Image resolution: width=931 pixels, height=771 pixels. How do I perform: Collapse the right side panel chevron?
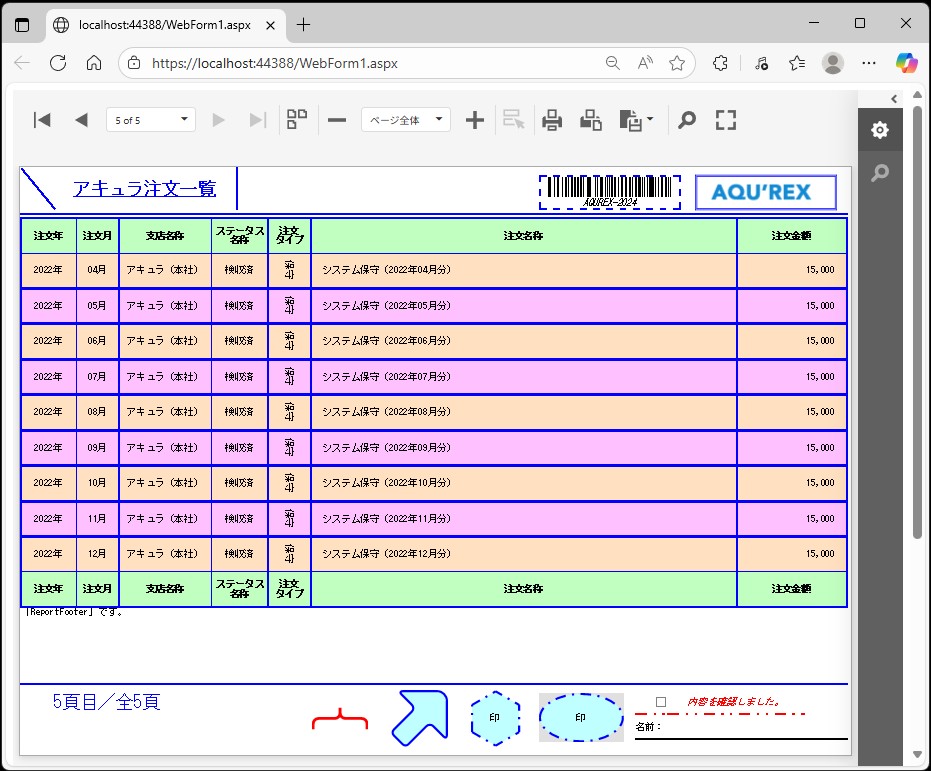[x=894, y=98]
